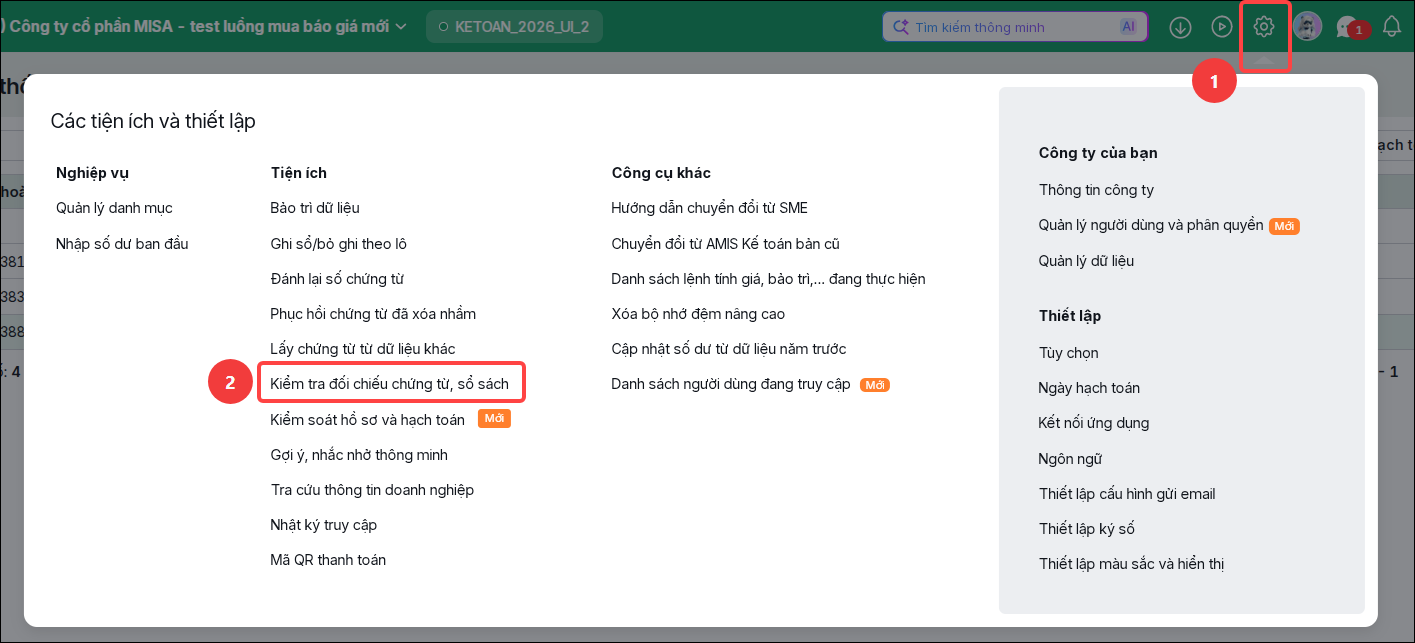This screenshot has width=1415, height=643.
Task: Click the AI badge in smart search
Action: (x=1128, y=27)
